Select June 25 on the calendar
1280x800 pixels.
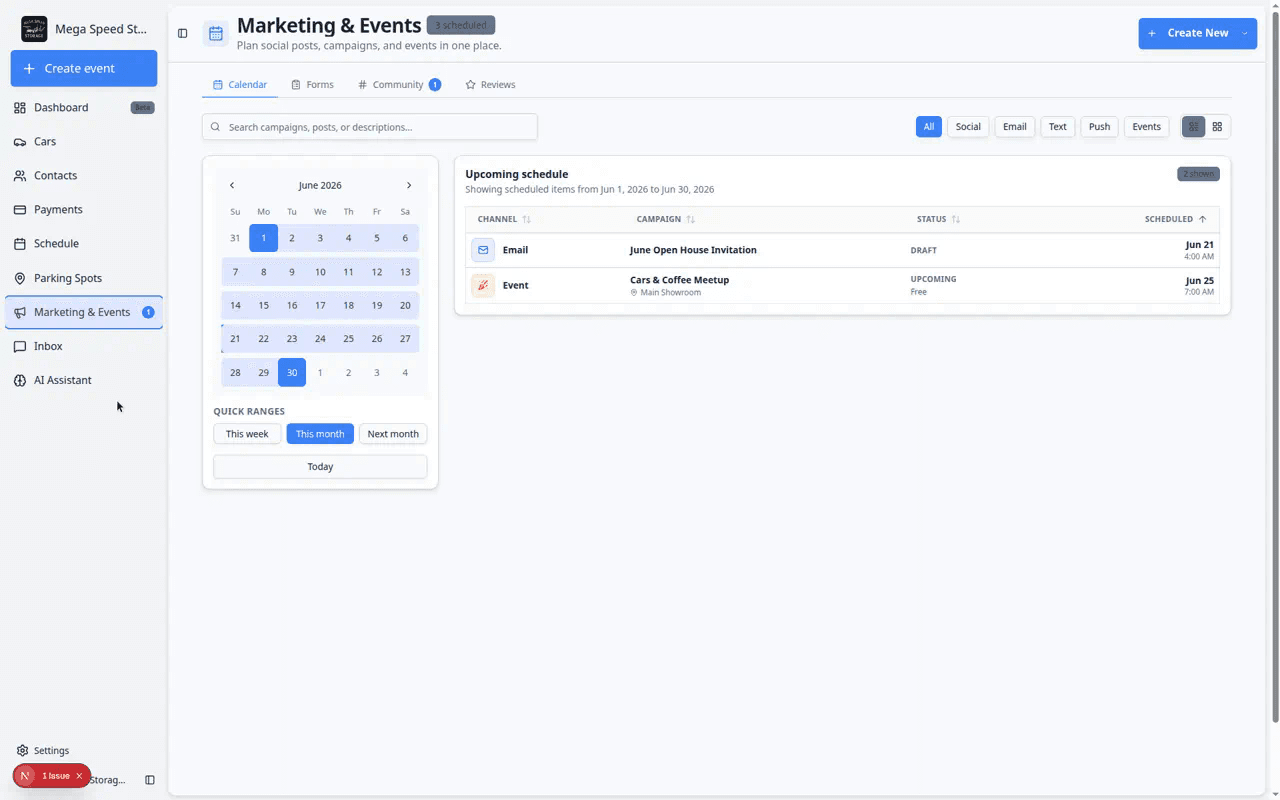pos(348,338)
